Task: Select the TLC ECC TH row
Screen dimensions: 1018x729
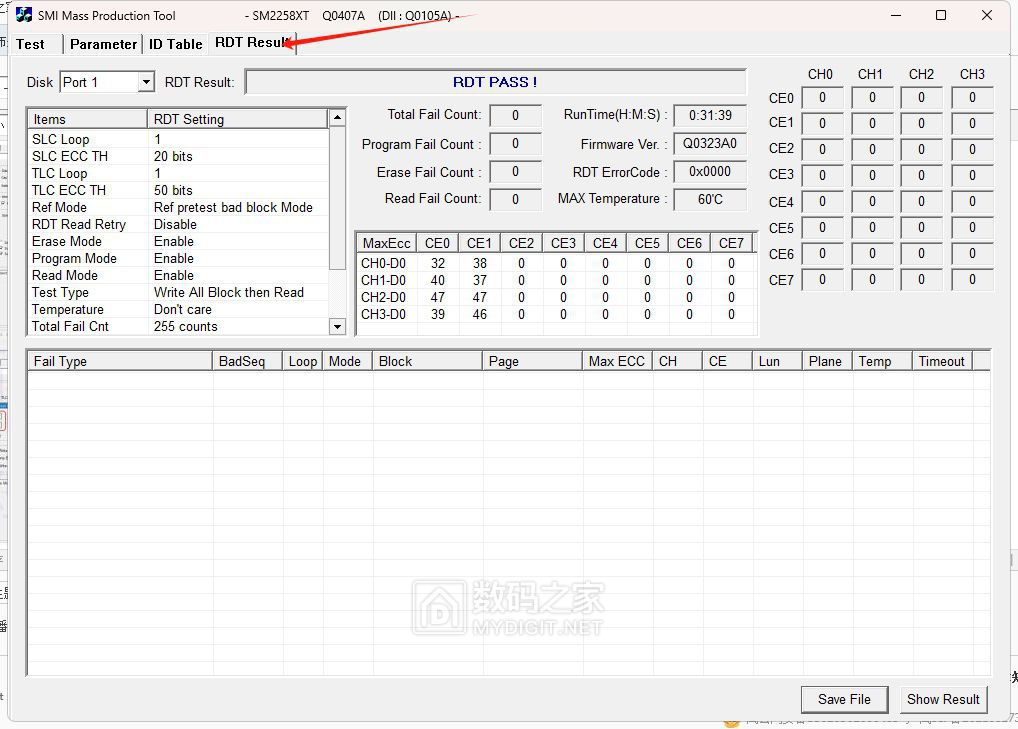Action: coord(179,190)
